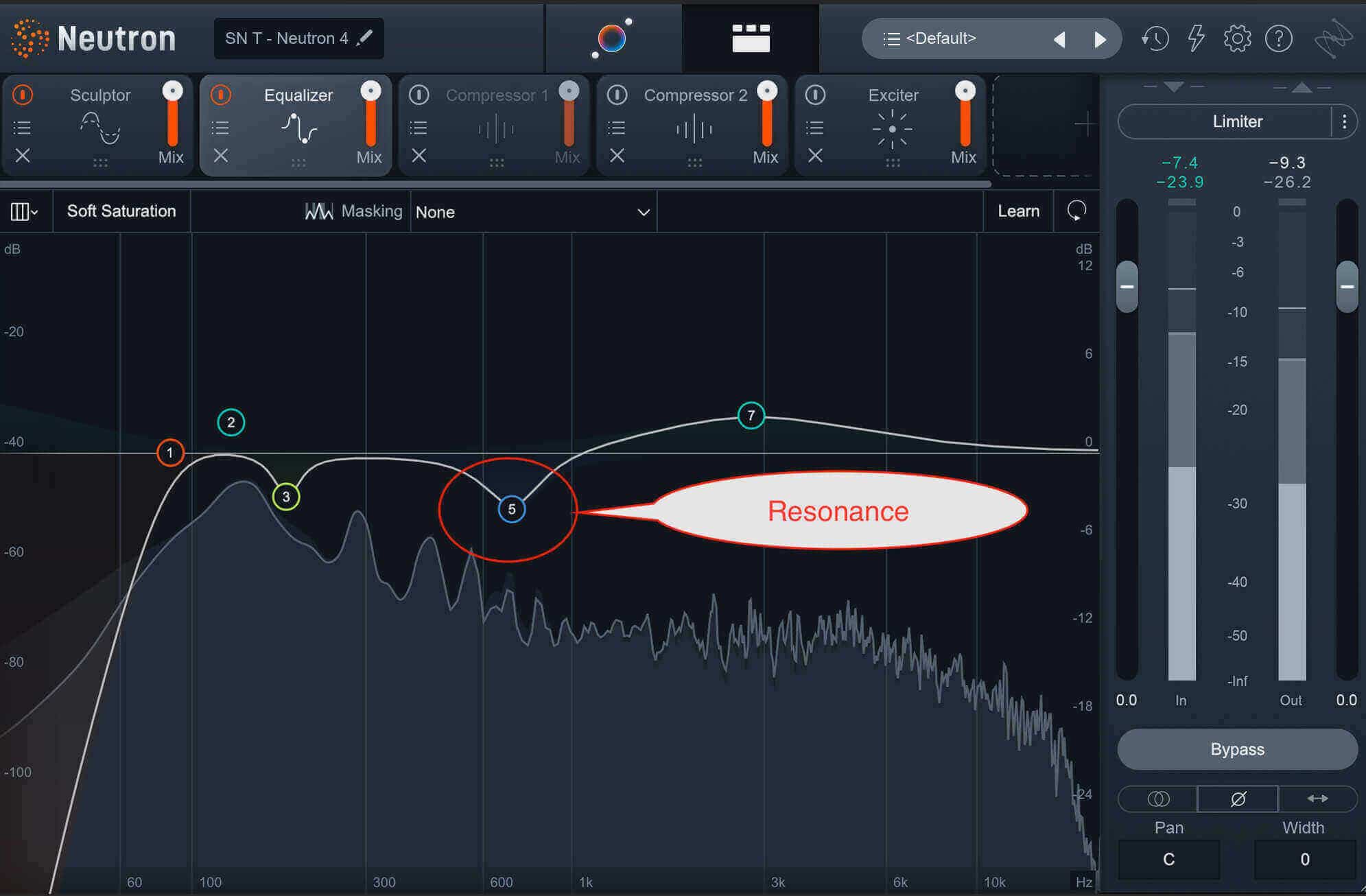Viewport: 1366px width, 896px height.
Task: Click the Equalizer Mix slider
Action: point(370,115)
